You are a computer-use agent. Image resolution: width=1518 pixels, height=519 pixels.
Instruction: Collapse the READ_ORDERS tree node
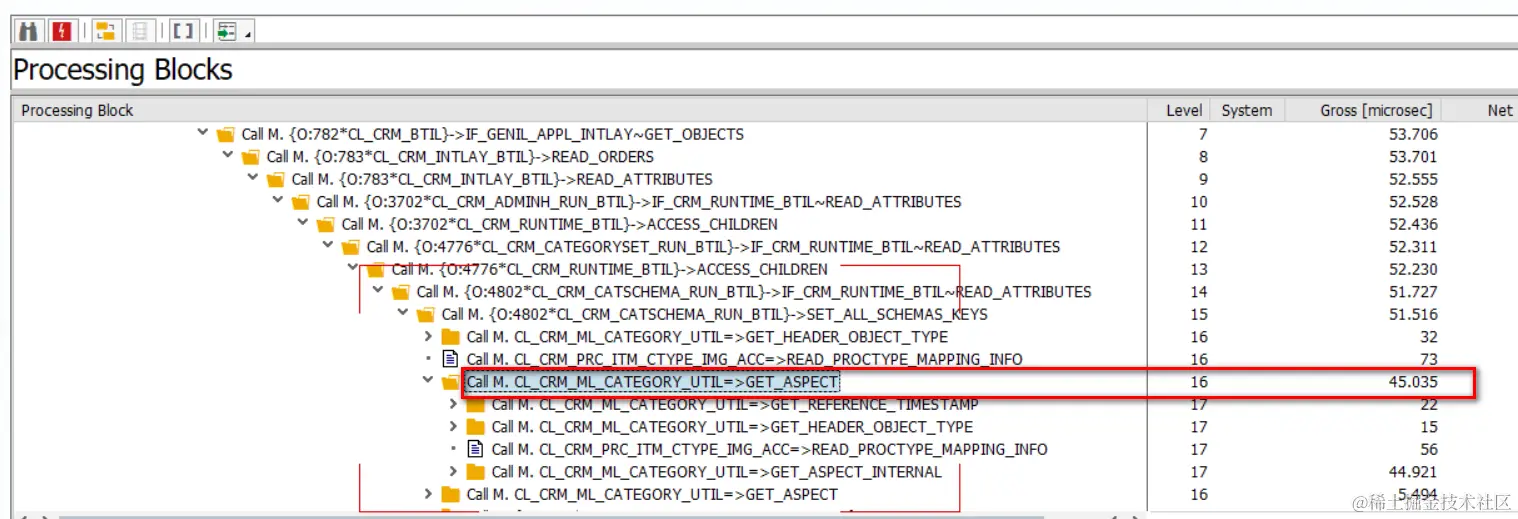pyautogui.click(x=228, y=156)
